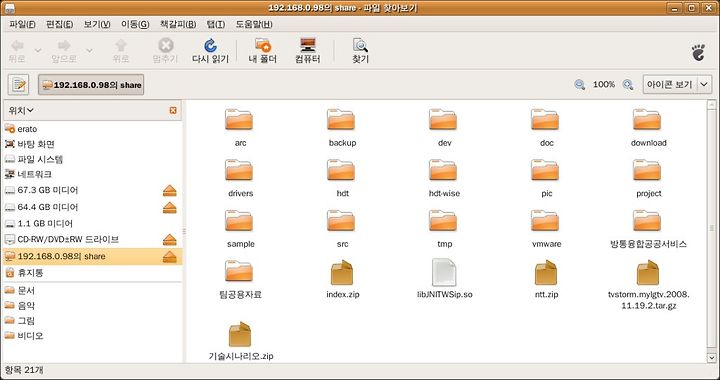Select the sample folder icon
Viewport: 720px width, 380px height.
coord(239,221)
